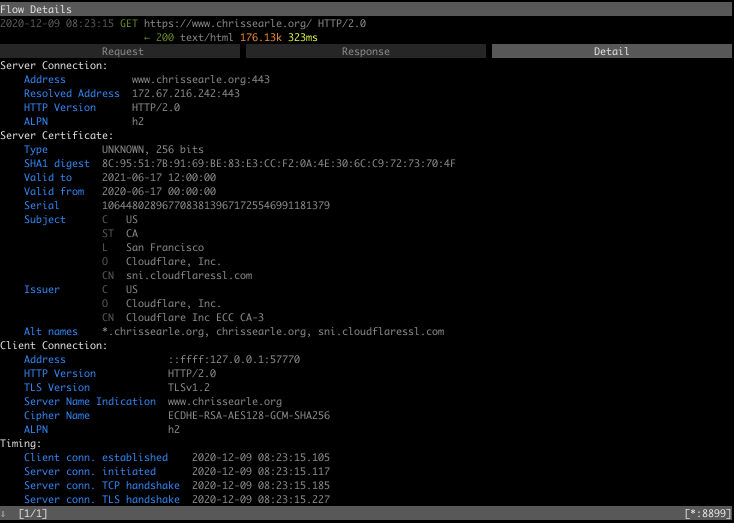734x523 pixels.
Task: Switch to the Response tab
Action: (366, 51)
